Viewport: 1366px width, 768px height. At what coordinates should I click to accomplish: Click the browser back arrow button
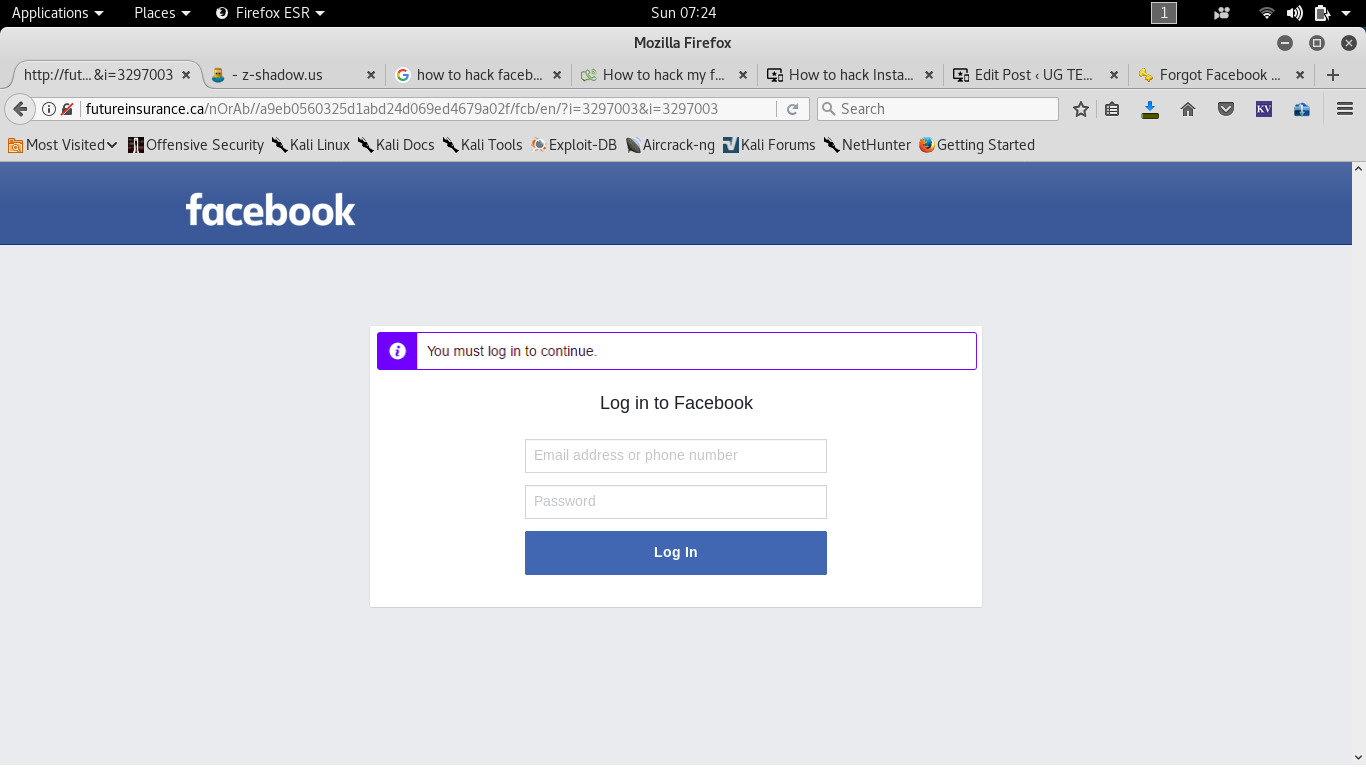point(19,109)
